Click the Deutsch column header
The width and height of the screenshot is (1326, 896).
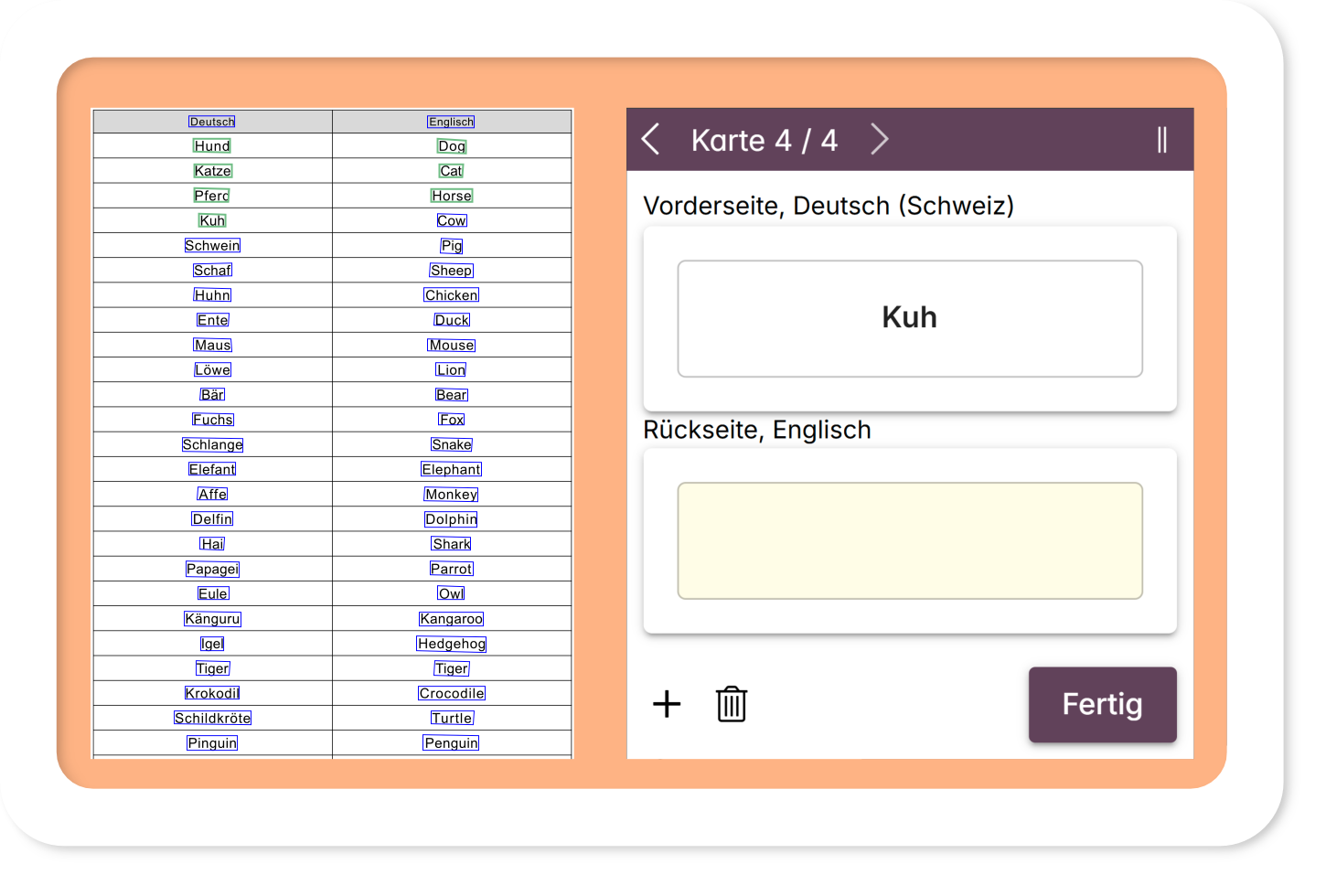click(212, 122)
